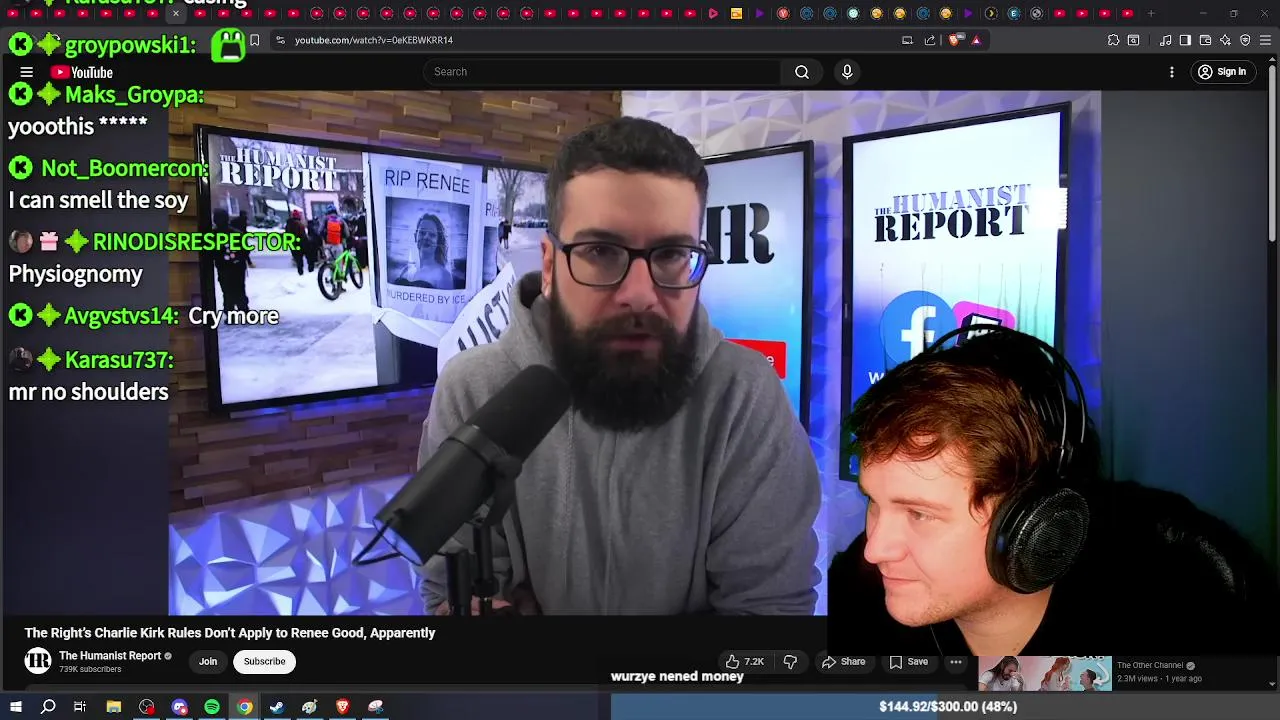
Task: Click the video title about Charlie Kirk Rules
Action: [x=230, y=633]
